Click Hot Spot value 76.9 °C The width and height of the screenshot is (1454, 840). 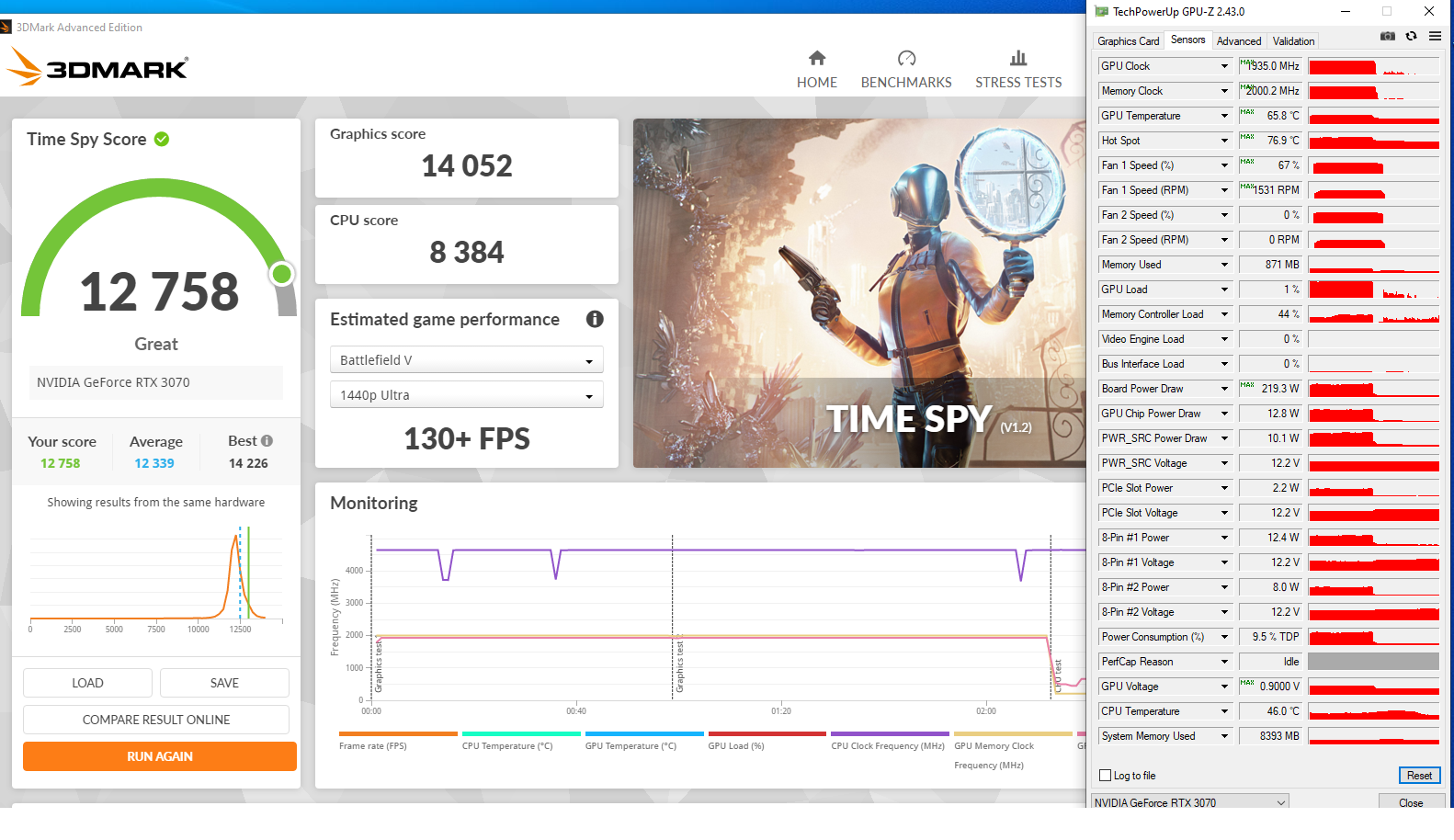[x=1270, y=141]
